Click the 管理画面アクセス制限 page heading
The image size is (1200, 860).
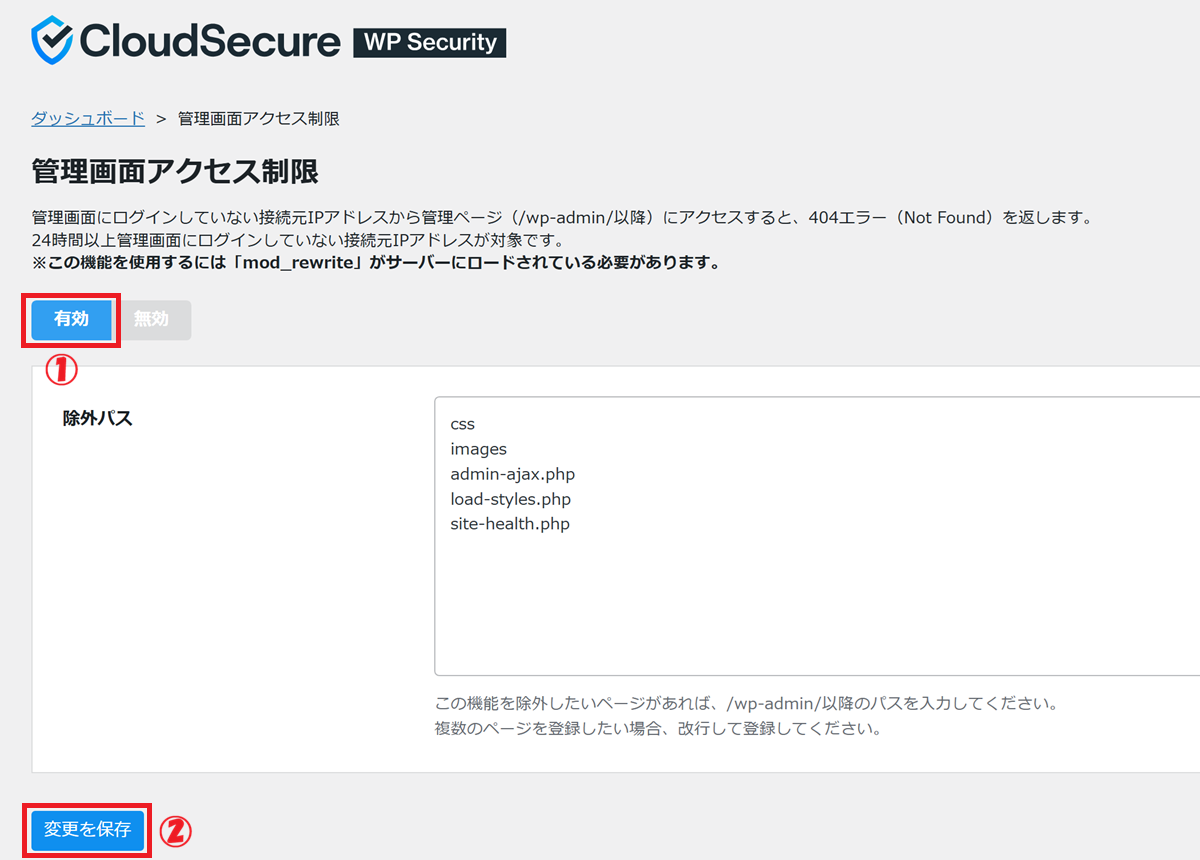click(175, 171)
